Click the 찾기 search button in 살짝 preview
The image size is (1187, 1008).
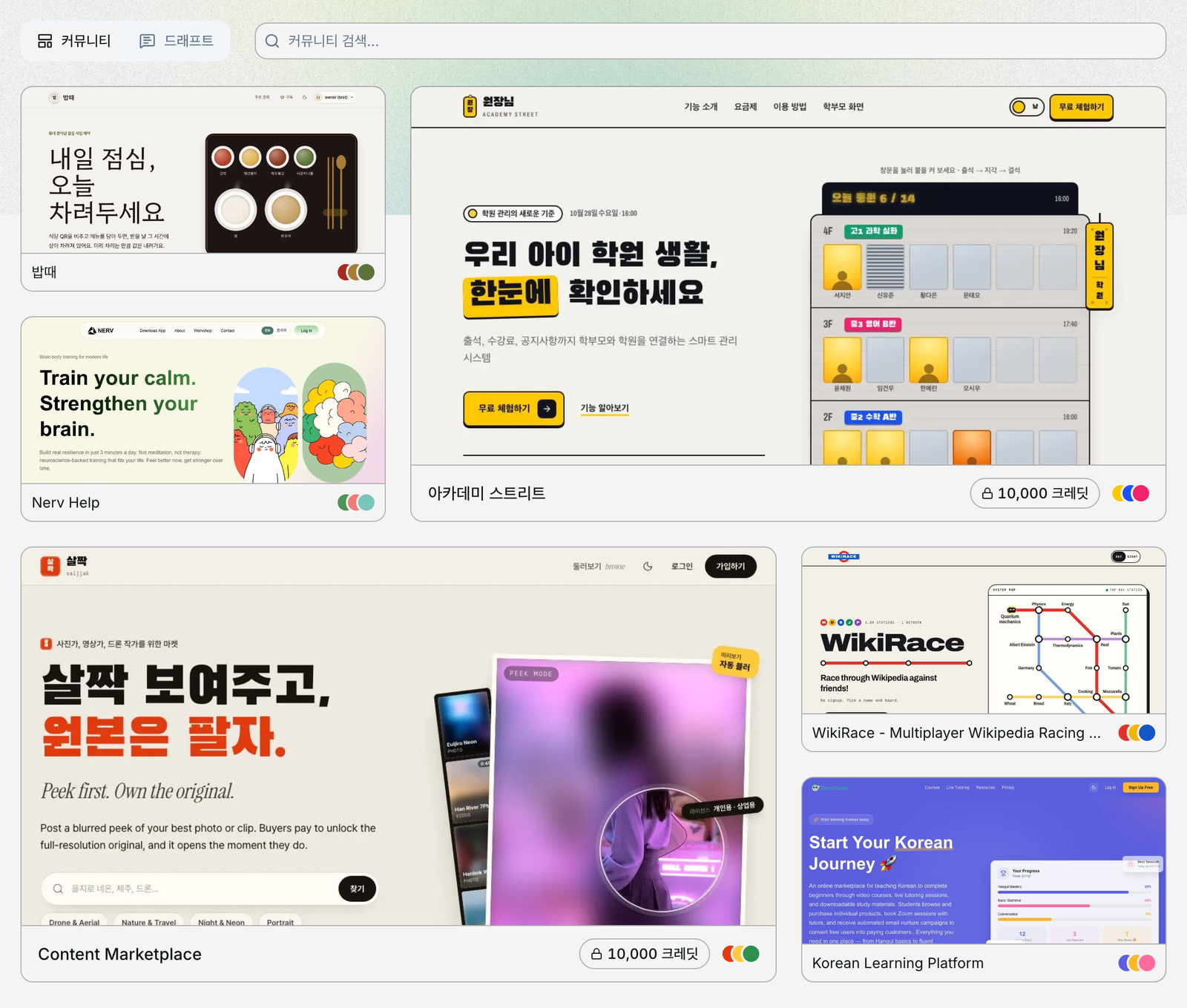pyautogui.click(x=358, y=889)
